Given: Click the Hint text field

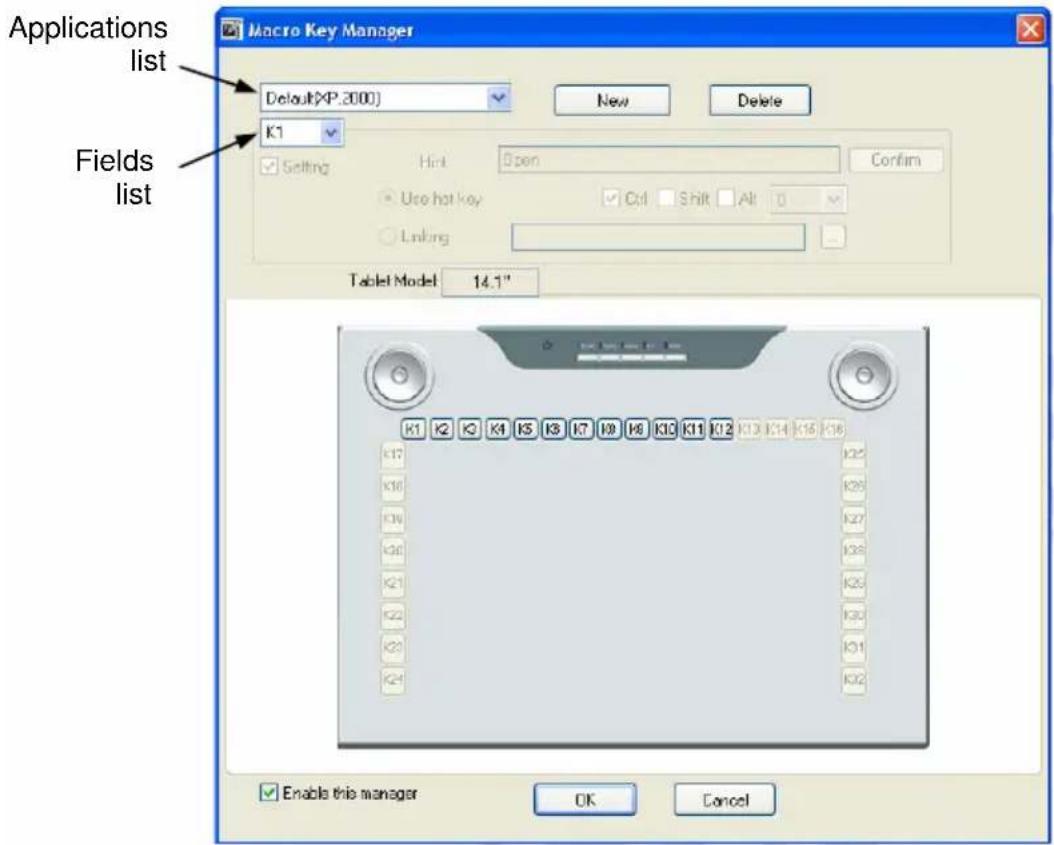Looking at the screenshot, I should pyautogui.click(x=669, y=160).
